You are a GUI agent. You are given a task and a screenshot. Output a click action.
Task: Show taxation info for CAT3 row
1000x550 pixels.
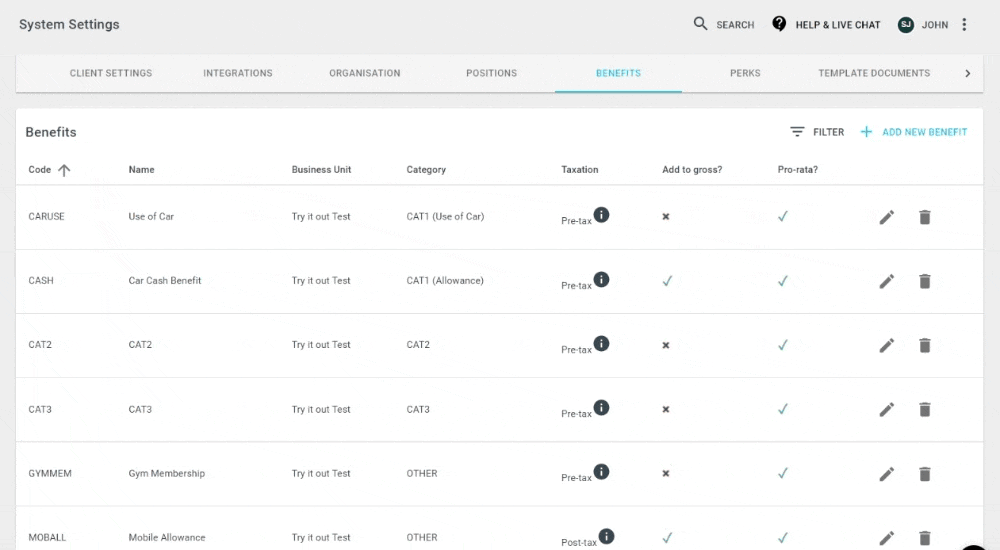[x=601, y=407]
